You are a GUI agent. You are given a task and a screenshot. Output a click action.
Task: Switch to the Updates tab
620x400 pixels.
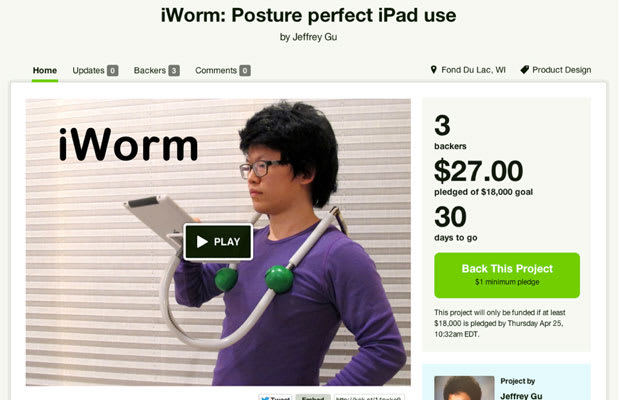(x=95, y=70)
